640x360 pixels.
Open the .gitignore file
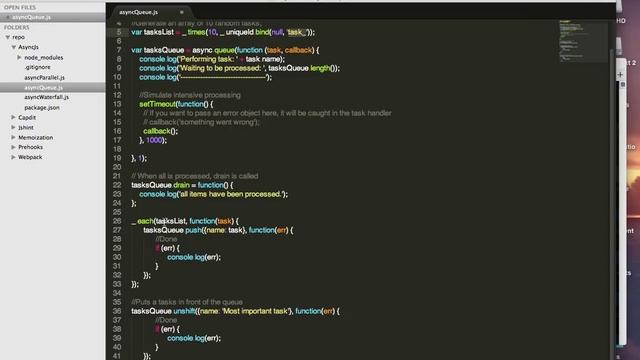click(38, 67)
